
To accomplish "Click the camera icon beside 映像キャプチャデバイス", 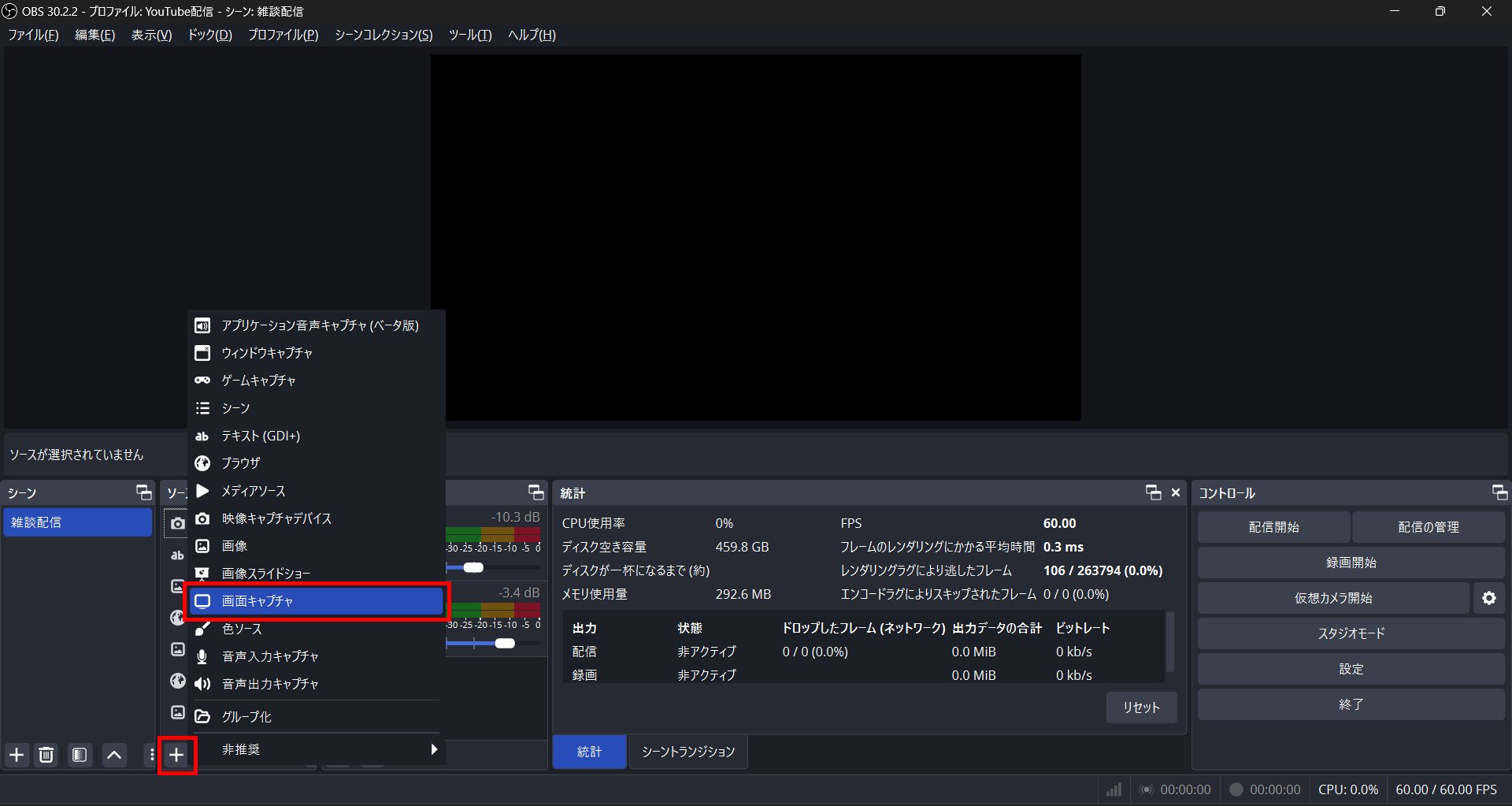I will pos(202,518).
